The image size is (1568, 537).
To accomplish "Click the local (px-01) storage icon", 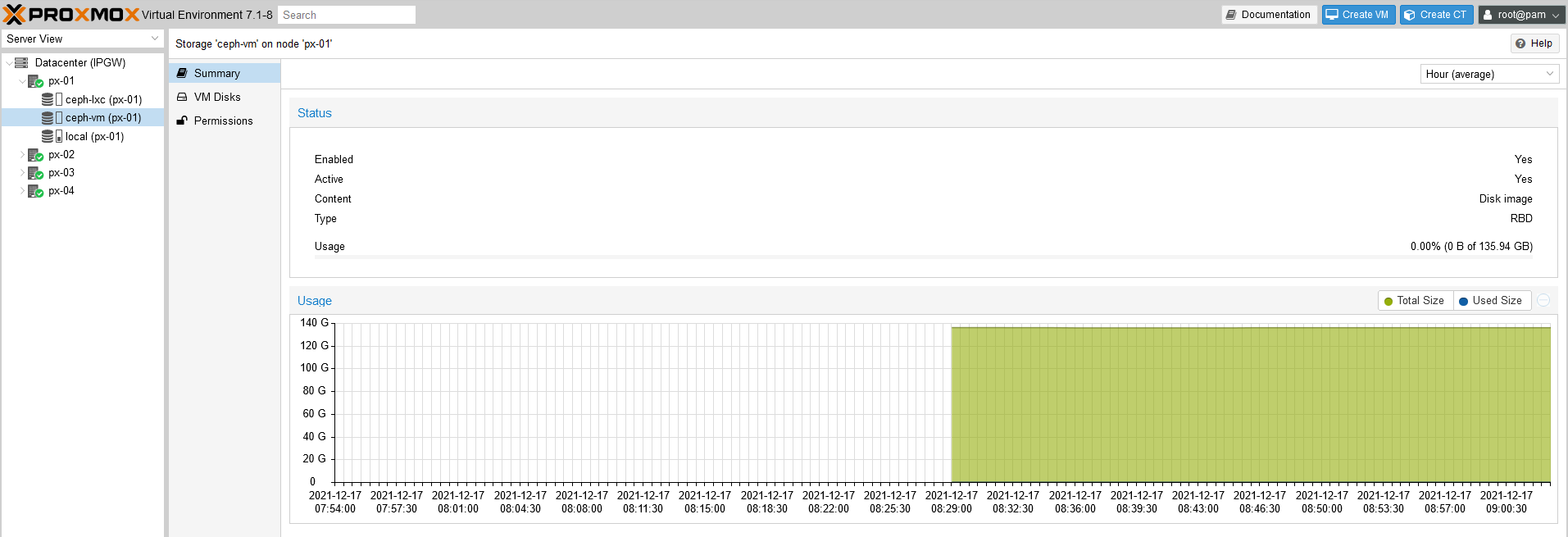I will coord(48,137).
